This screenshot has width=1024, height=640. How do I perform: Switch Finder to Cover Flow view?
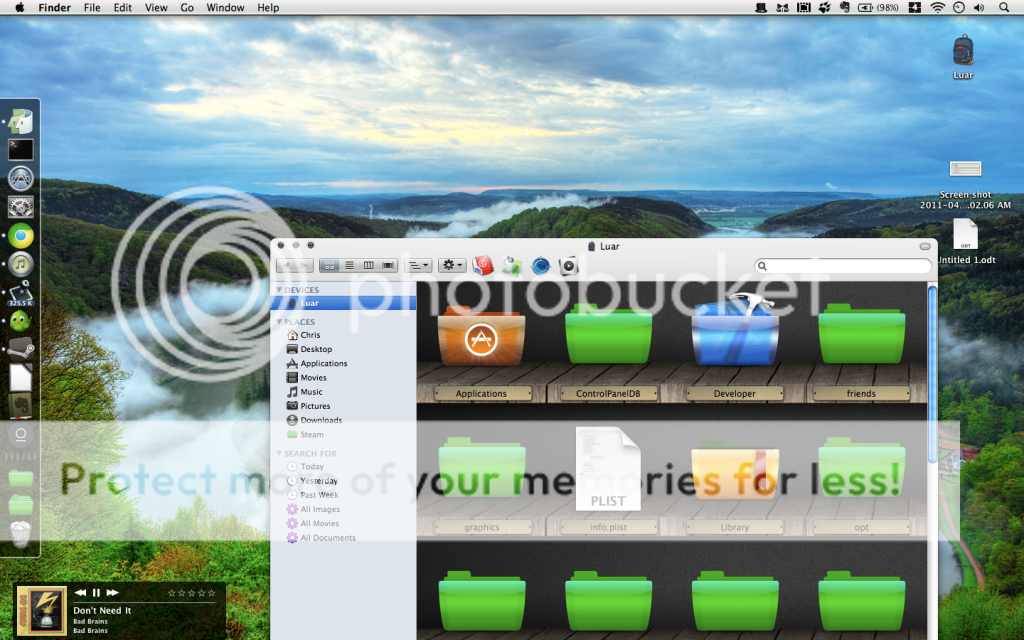click(388, 265)
